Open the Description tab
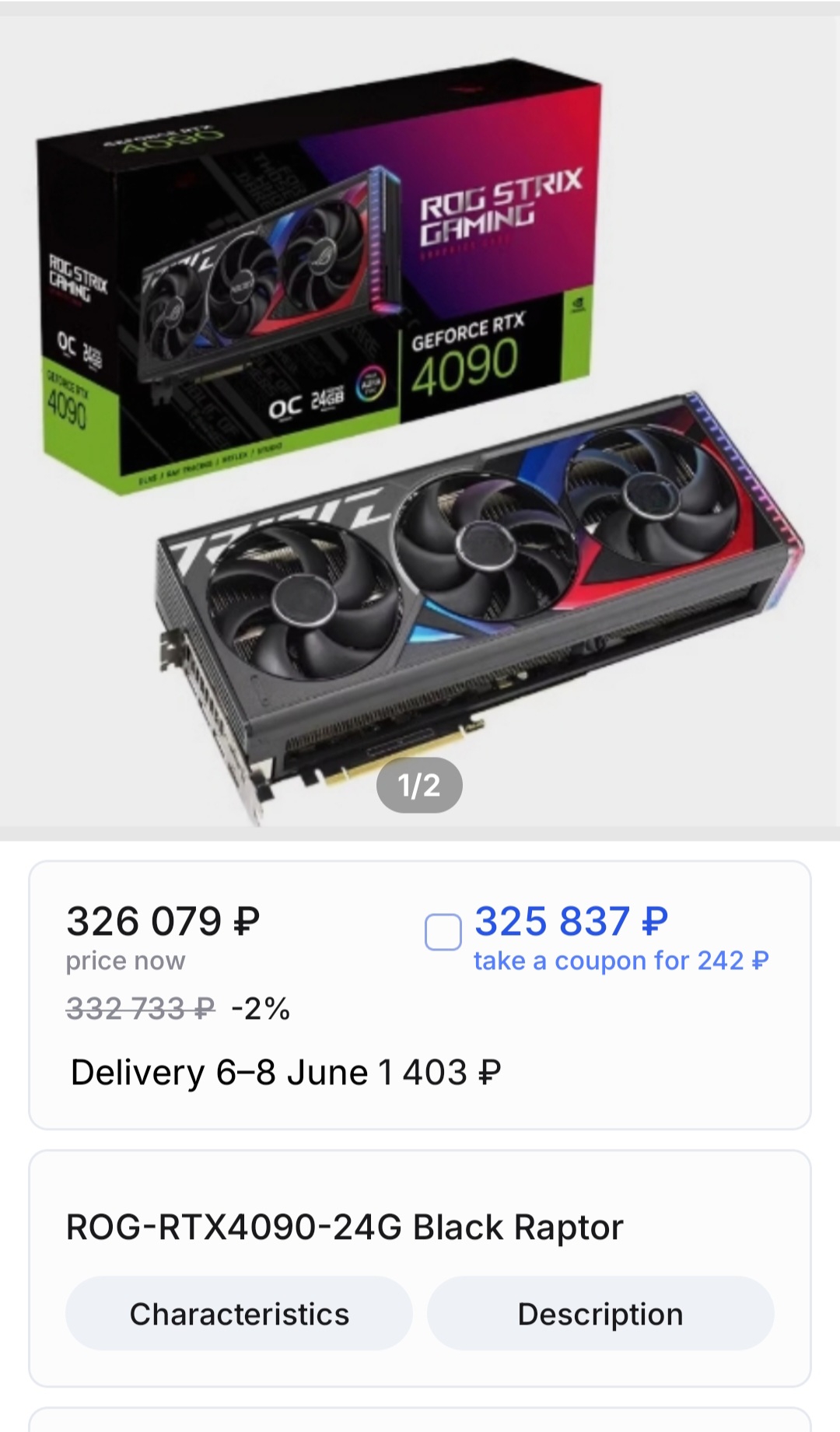 point(600,1314)
